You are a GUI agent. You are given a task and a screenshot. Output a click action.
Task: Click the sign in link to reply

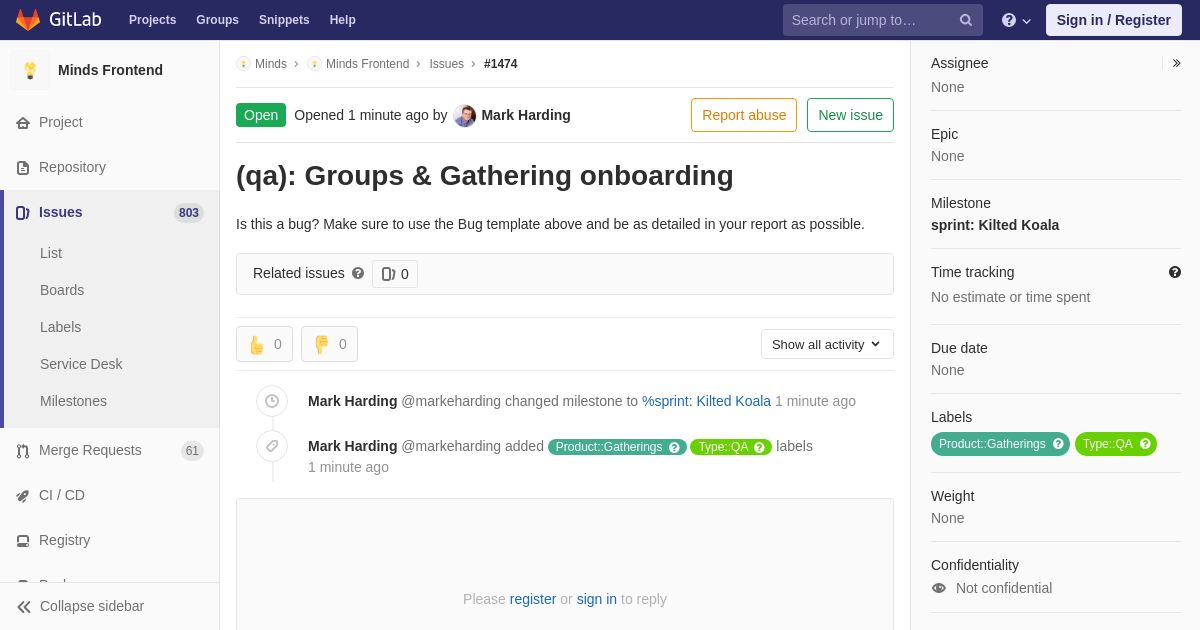(x=597, y=599)
